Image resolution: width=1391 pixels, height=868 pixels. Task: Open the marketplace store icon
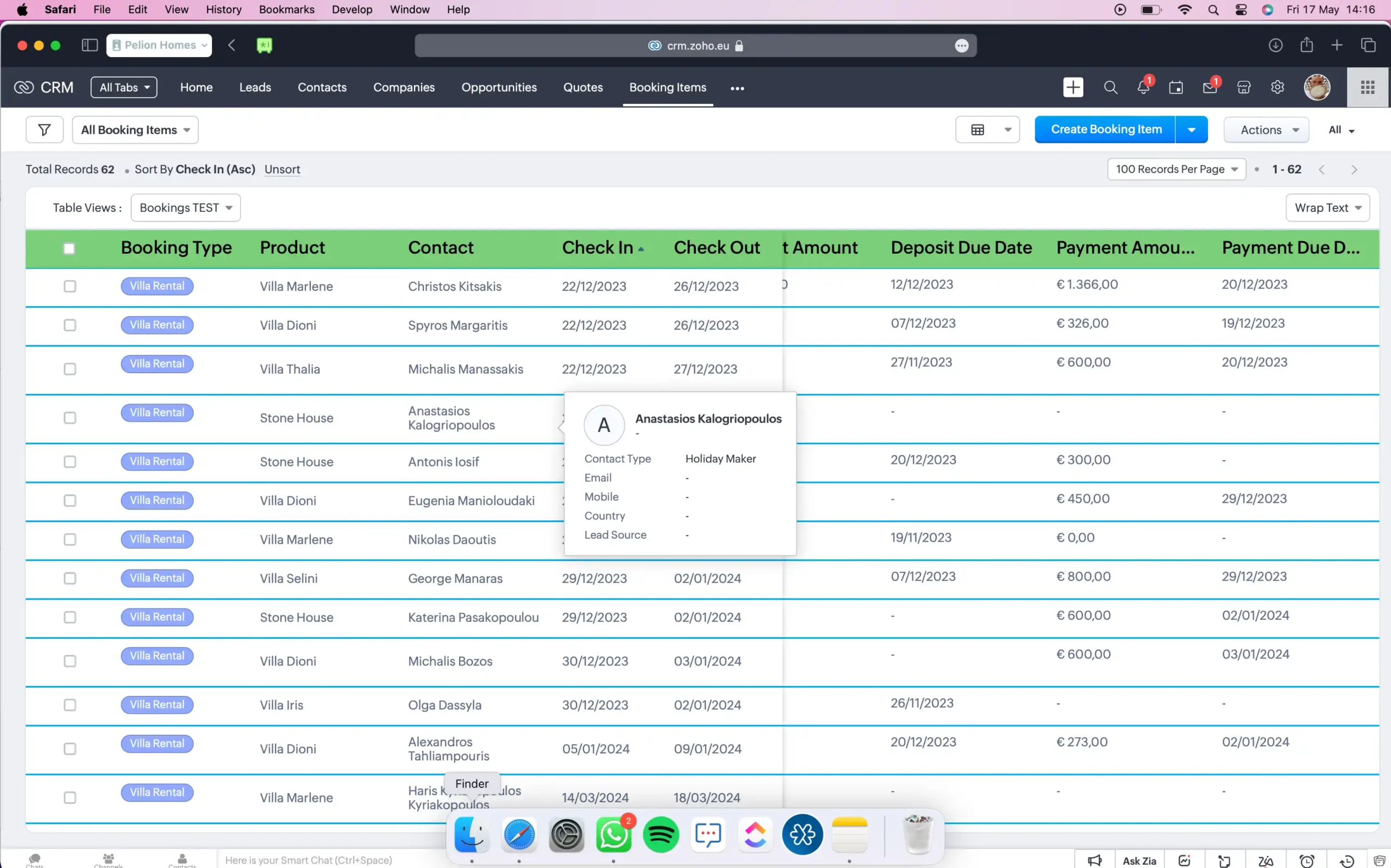point(1243,87)
